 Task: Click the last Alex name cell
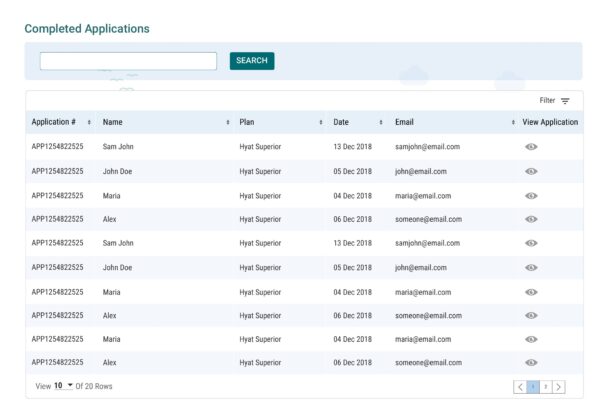pyautogui.click(x=109, y=362)
